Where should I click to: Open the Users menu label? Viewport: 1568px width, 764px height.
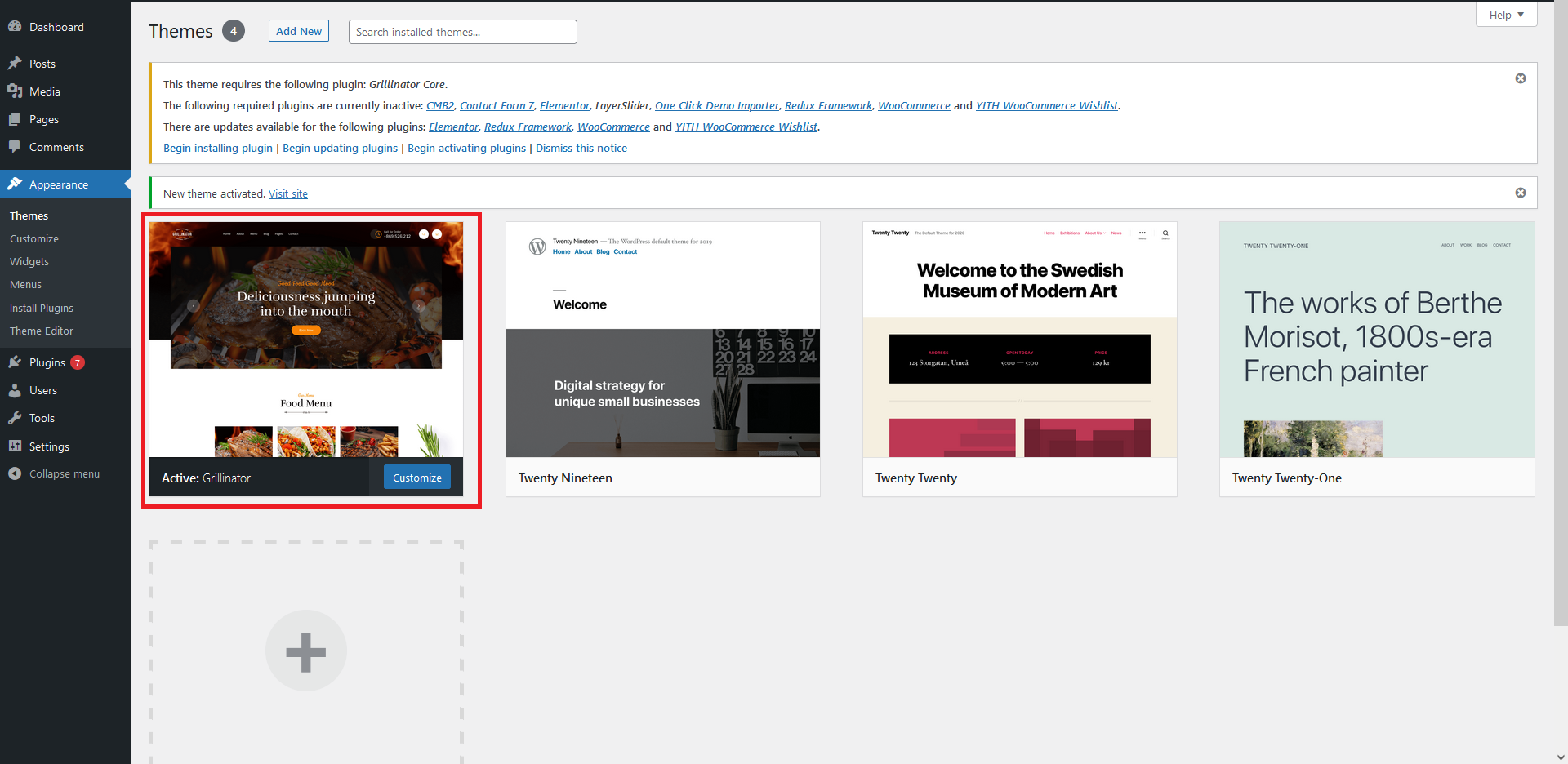pos(43,390)
